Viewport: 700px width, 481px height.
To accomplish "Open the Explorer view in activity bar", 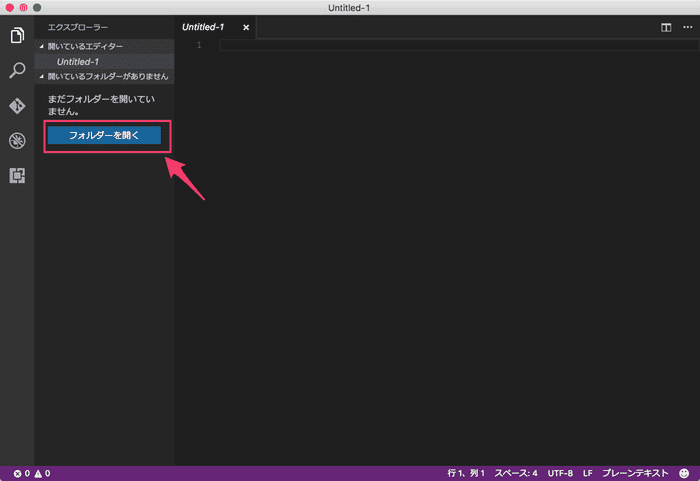I will (x=17, y=37).
